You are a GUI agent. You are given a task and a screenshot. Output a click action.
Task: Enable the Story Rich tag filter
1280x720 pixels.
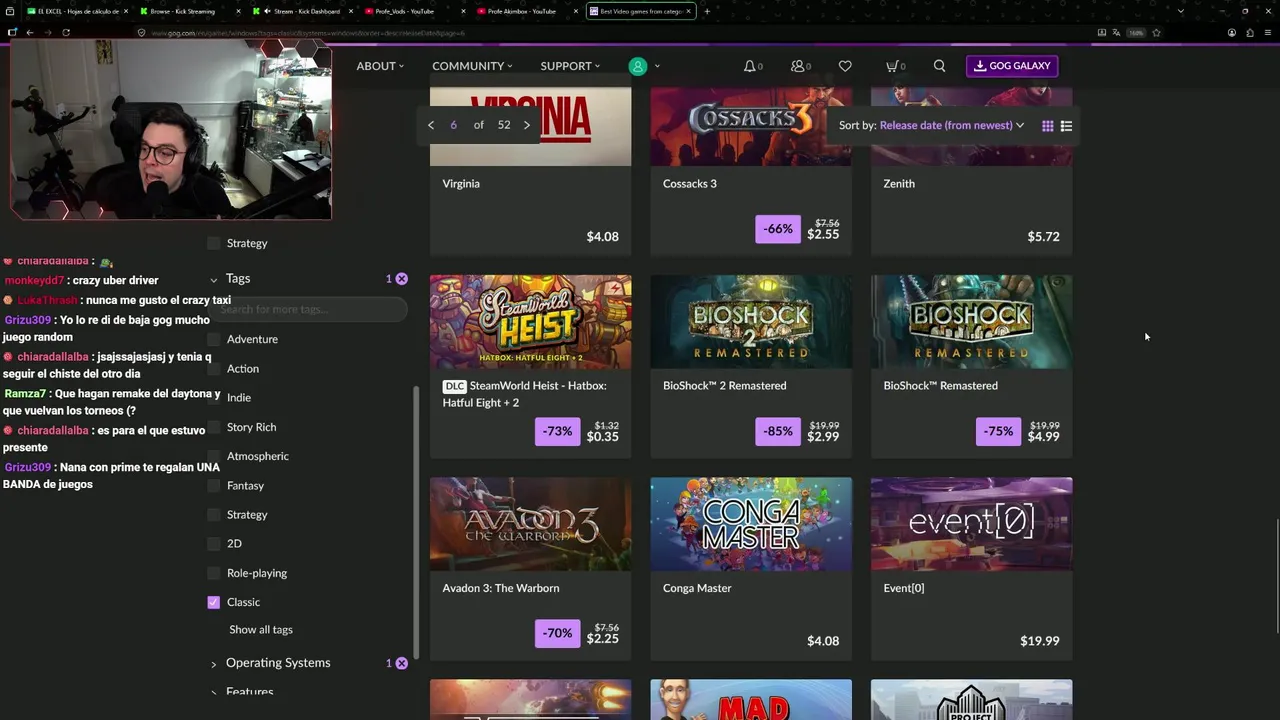213,427
